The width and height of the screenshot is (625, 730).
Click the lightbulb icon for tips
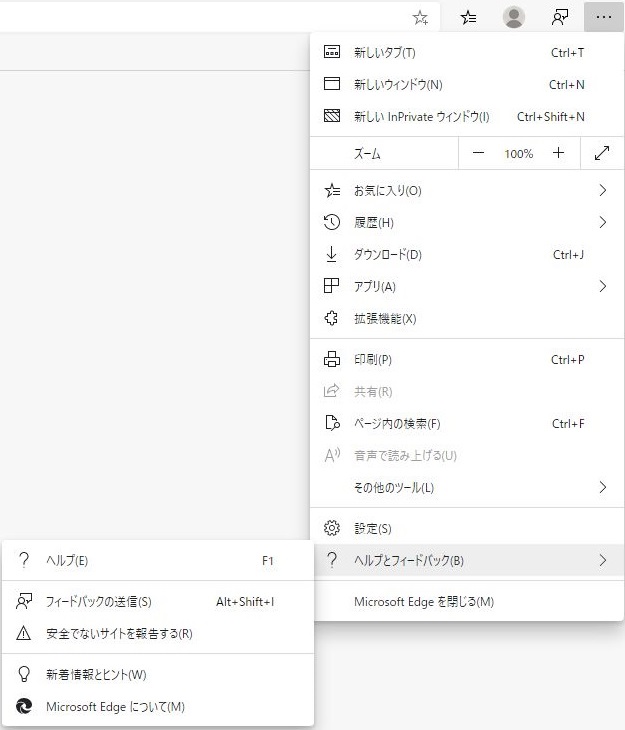tap(24, 674)
